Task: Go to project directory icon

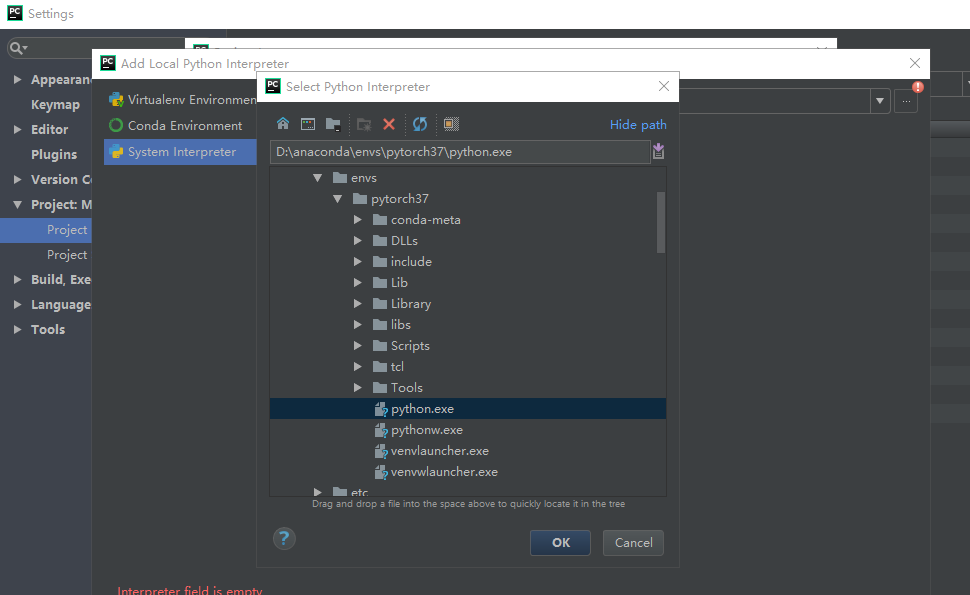Action: click(x=333, y=124)
